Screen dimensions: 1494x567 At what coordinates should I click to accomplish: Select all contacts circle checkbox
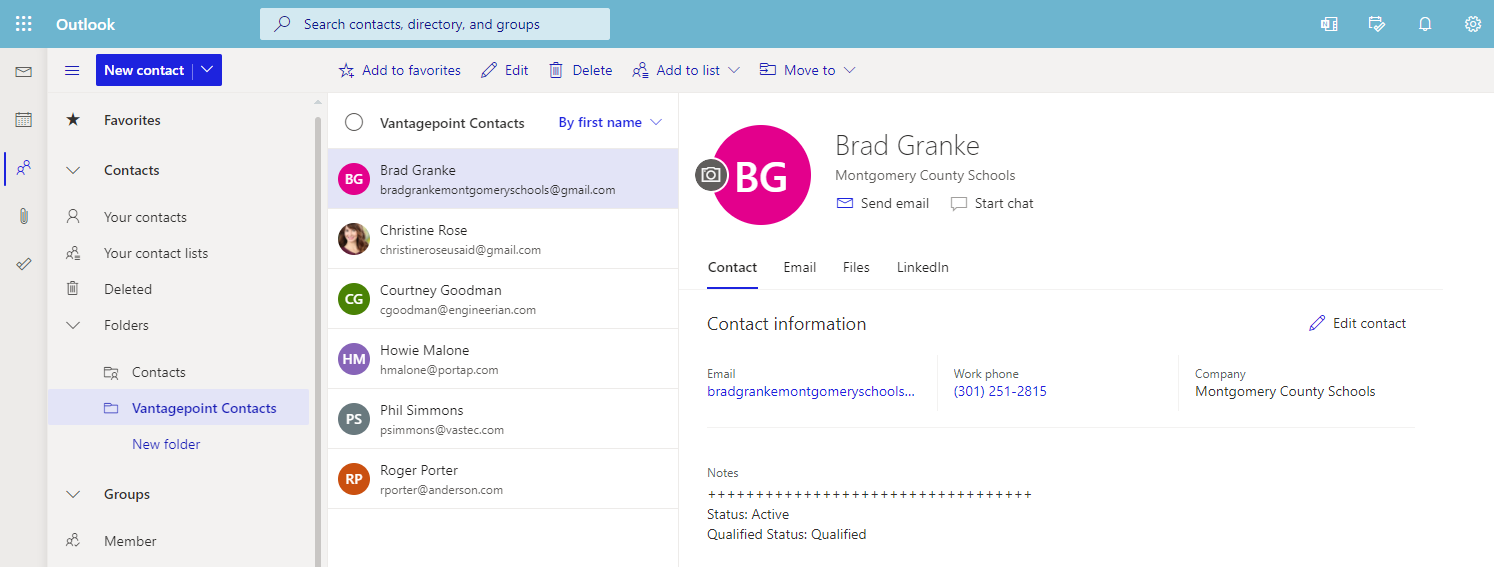click(x=354, y=122)
